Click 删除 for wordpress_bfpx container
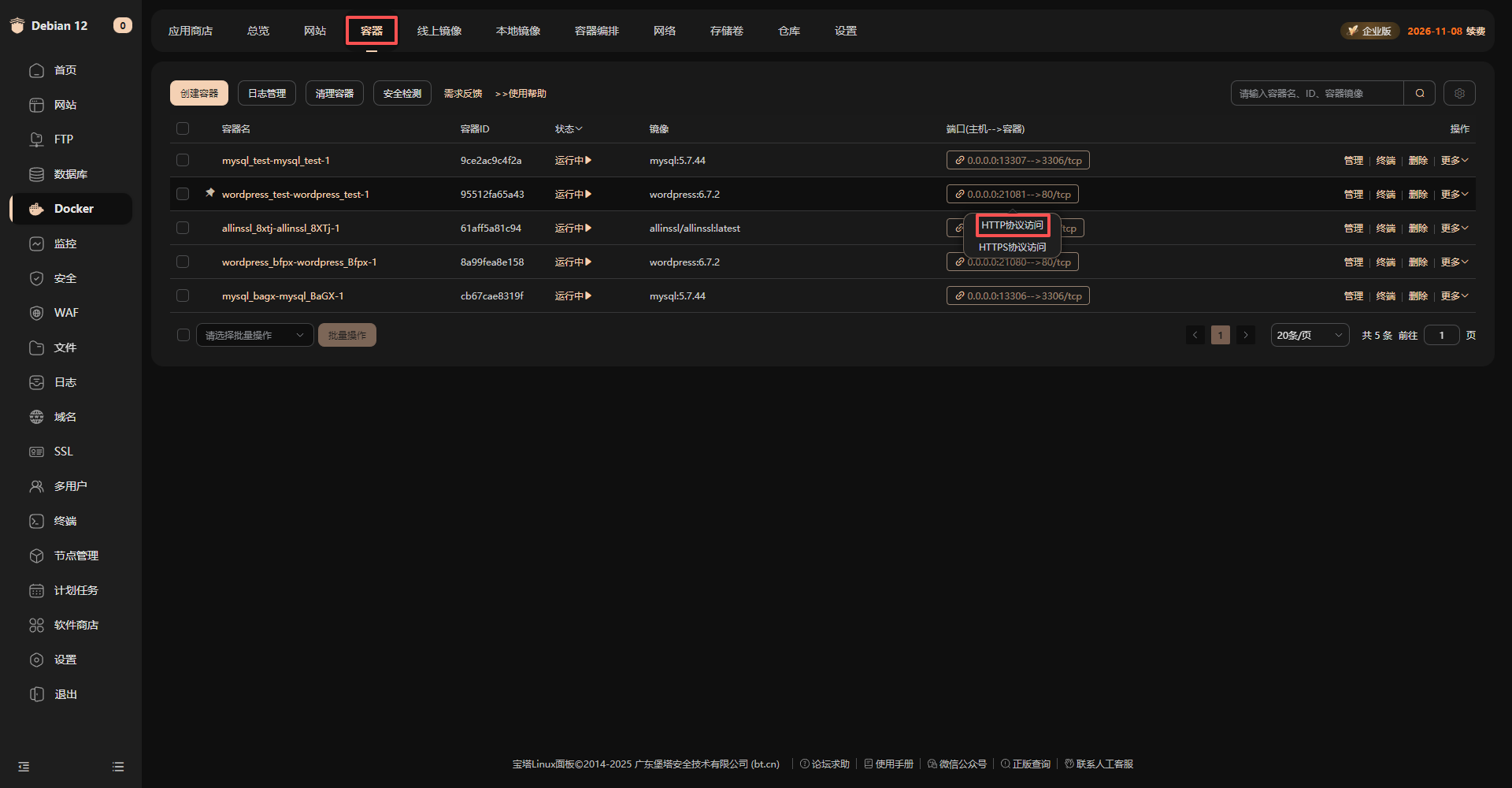 [1417, 262]
